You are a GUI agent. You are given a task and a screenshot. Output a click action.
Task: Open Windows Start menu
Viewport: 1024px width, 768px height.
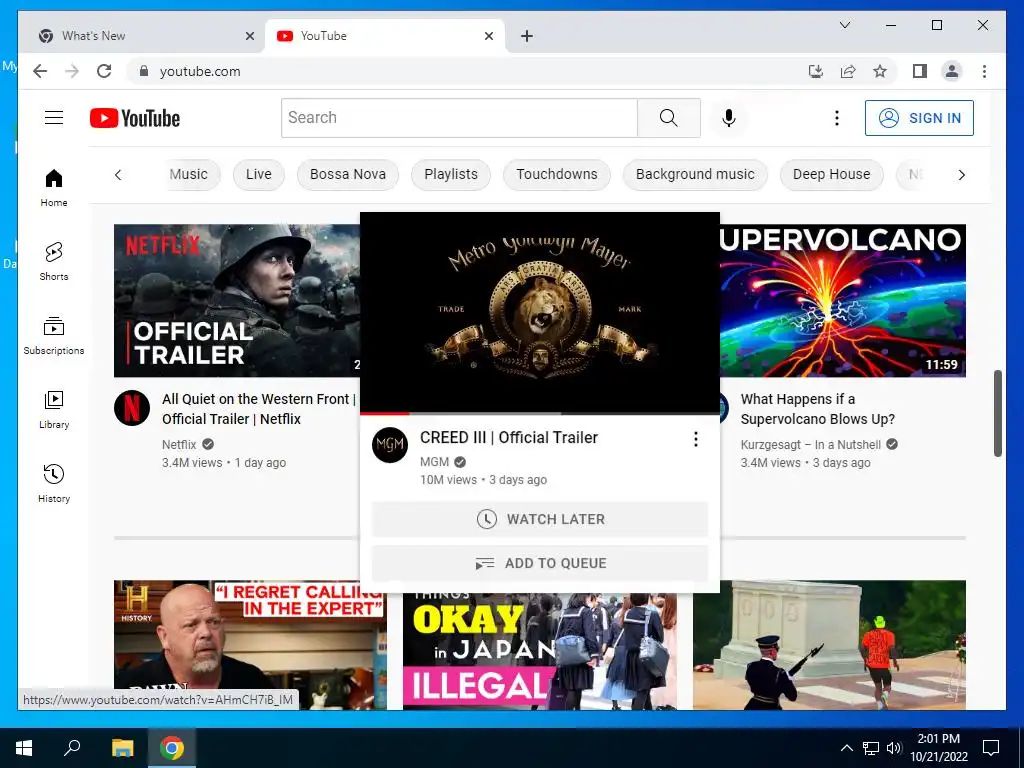24,748
